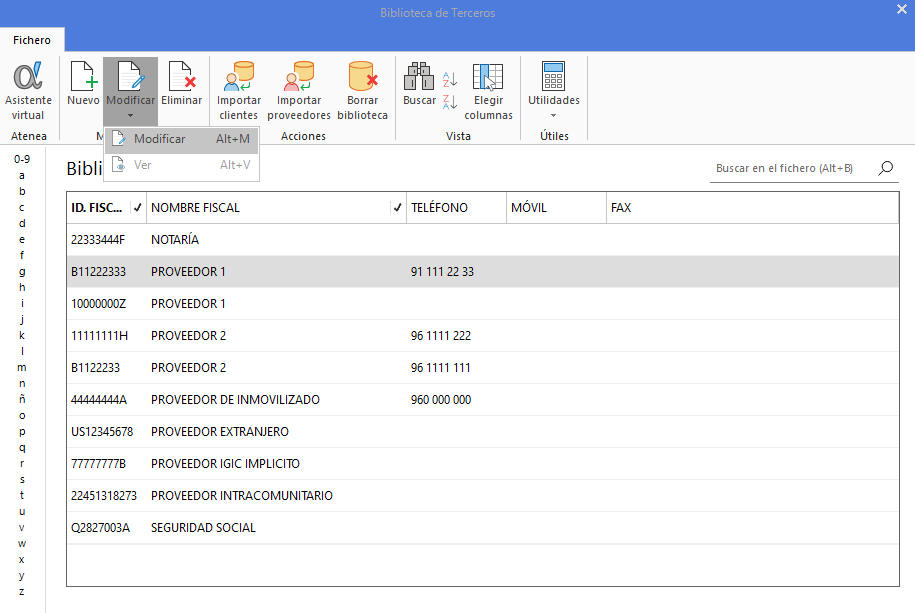Toggle the ID. FISC... column checkmark
915x613 pixels.
138,208
